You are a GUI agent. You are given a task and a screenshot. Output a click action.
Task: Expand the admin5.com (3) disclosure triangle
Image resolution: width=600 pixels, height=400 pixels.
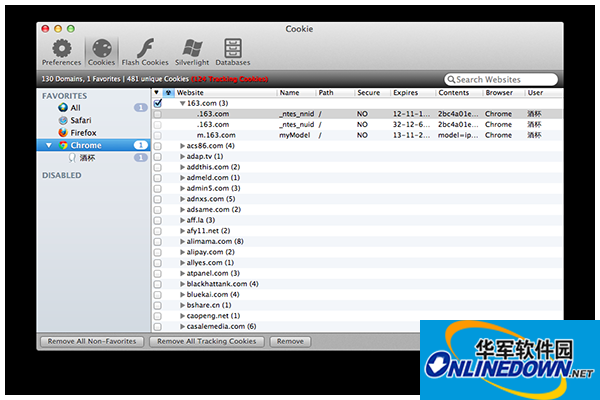pyautogui.click(x=183, y=188)
